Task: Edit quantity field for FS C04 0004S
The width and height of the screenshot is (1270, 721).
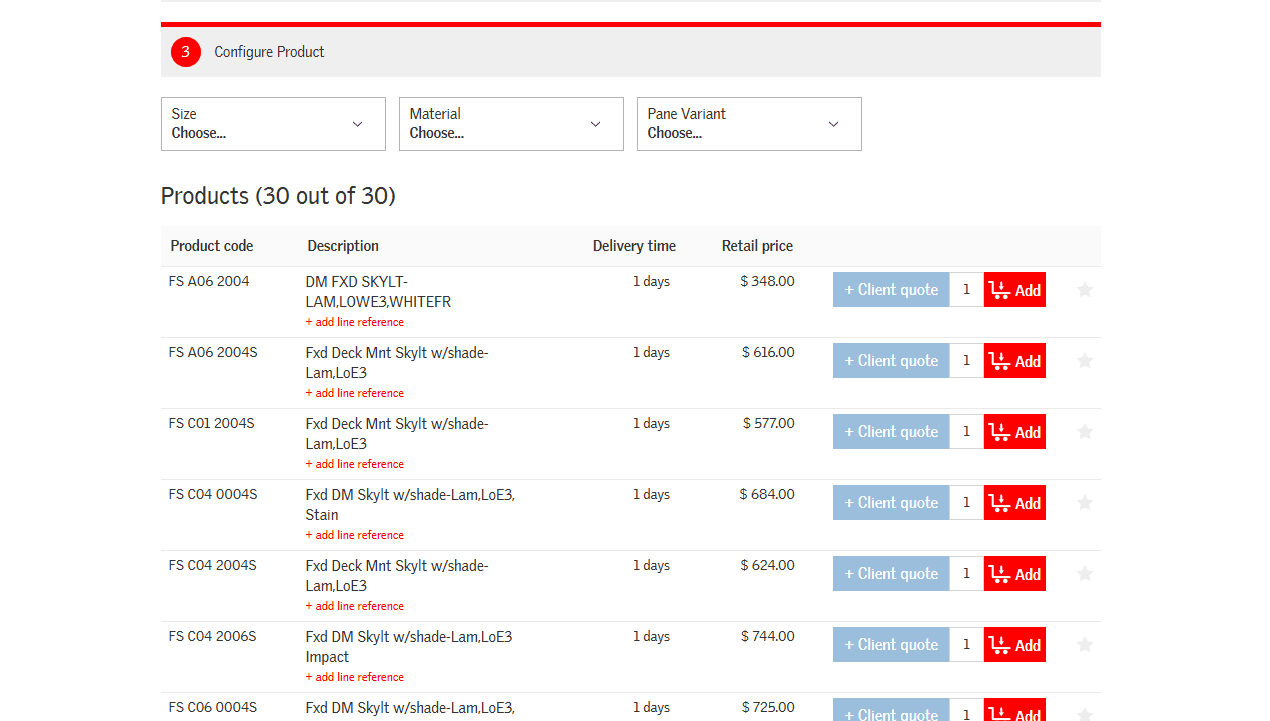Action: [x=966, y=503]
